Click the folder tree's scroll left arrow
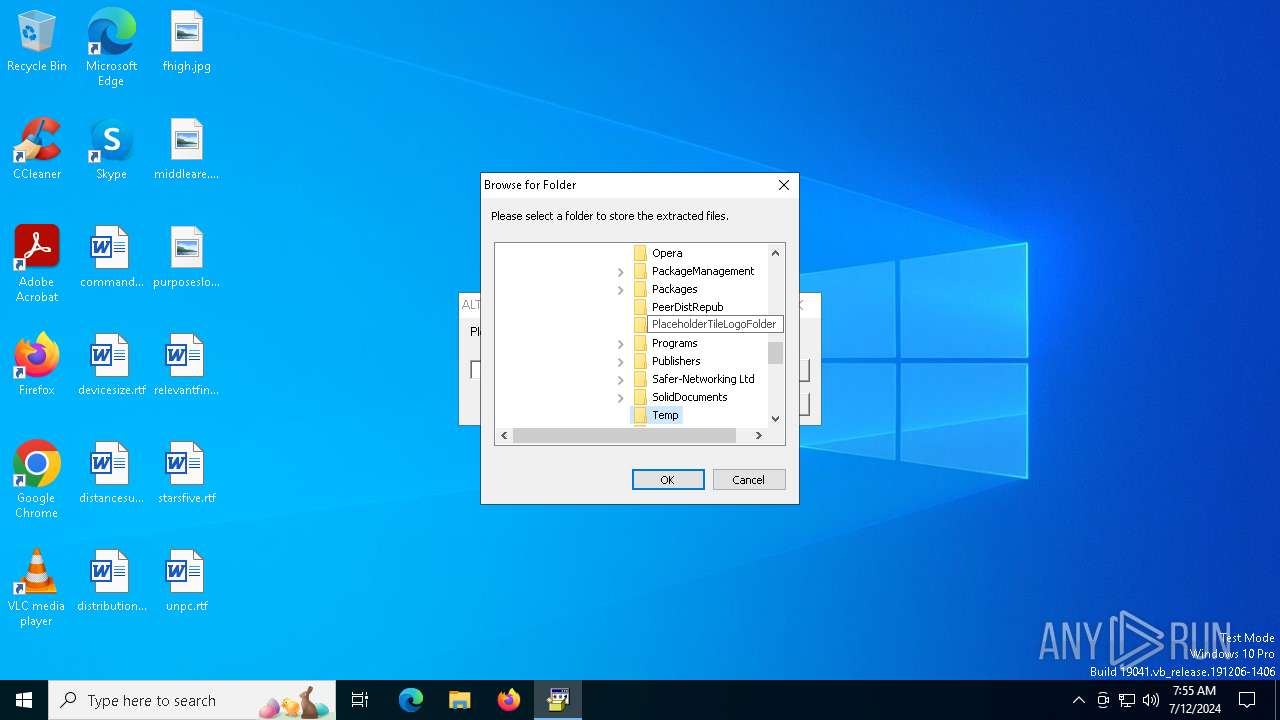This screenshot has height=720, width=1280. (504, 436)
